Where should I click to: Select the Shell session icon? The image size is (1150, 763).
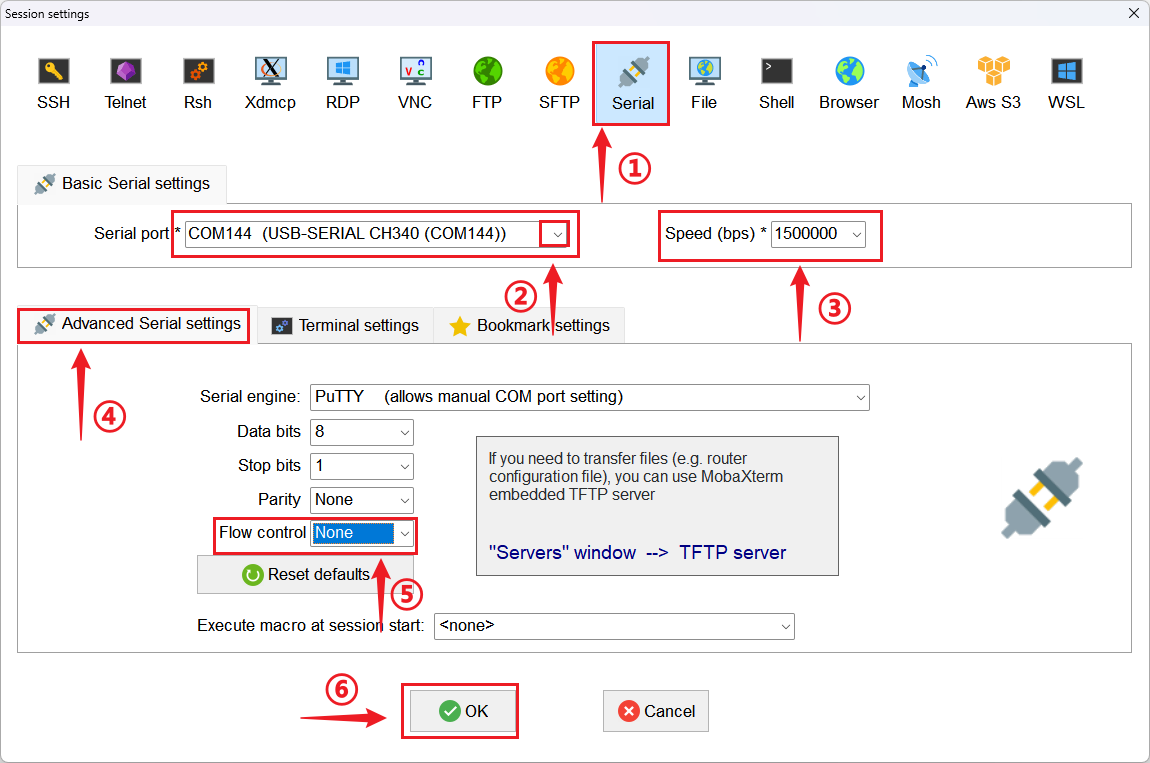[x=776, y=82]
